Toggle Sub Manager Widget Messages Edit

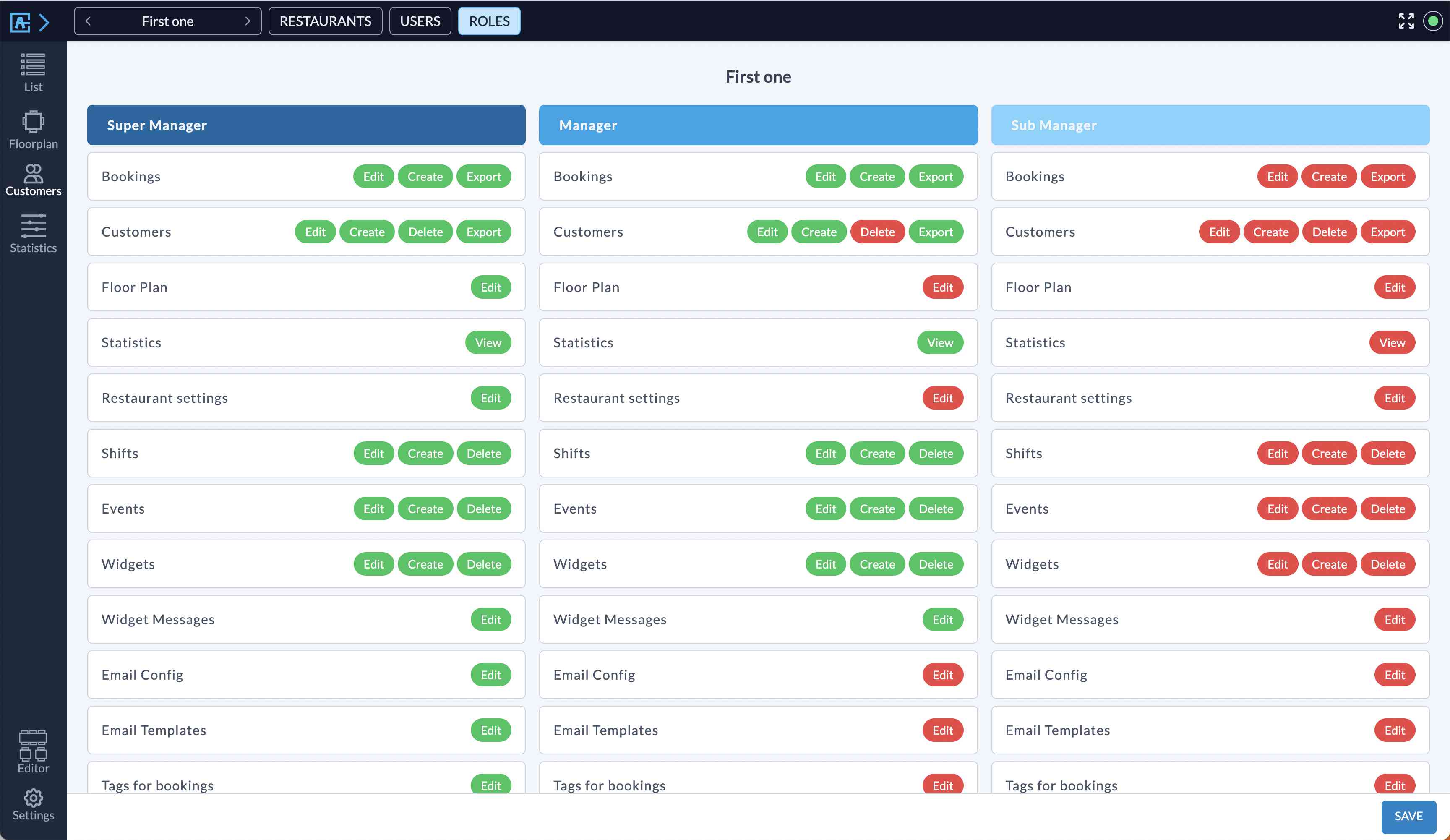pos(1395,619)
